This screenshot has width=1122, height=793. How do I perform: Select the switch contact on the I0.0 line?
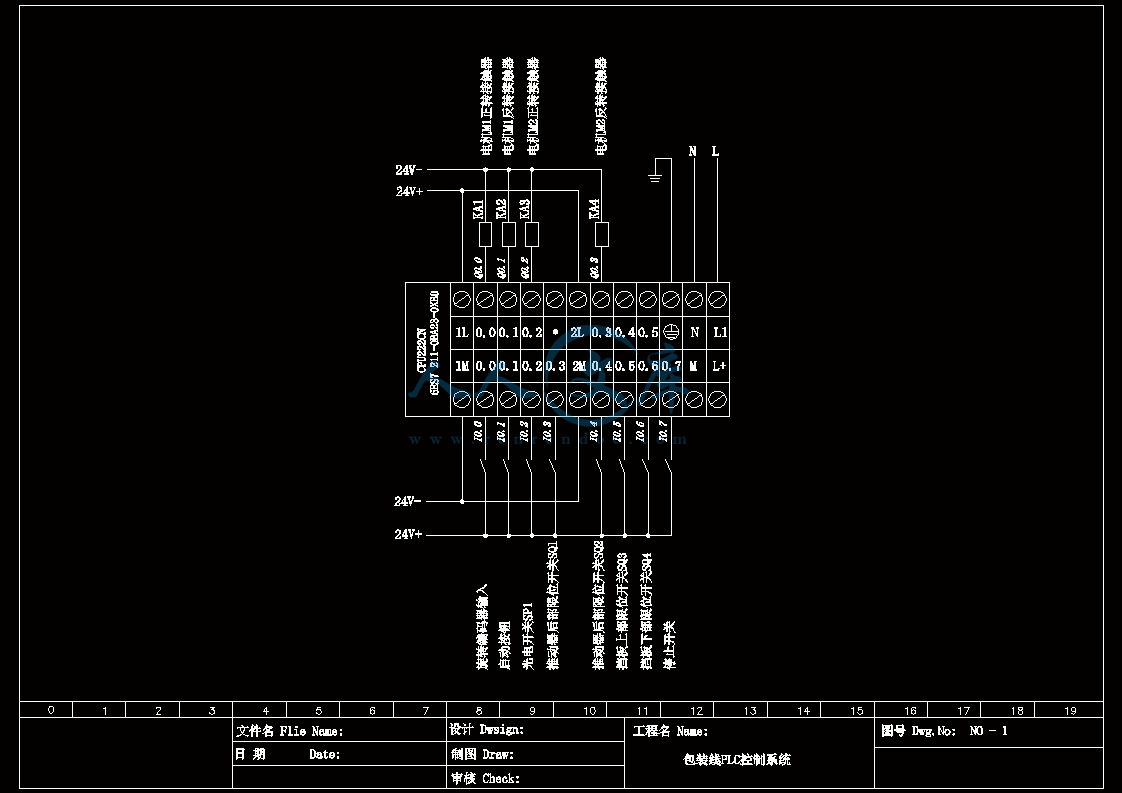(483, 465)
